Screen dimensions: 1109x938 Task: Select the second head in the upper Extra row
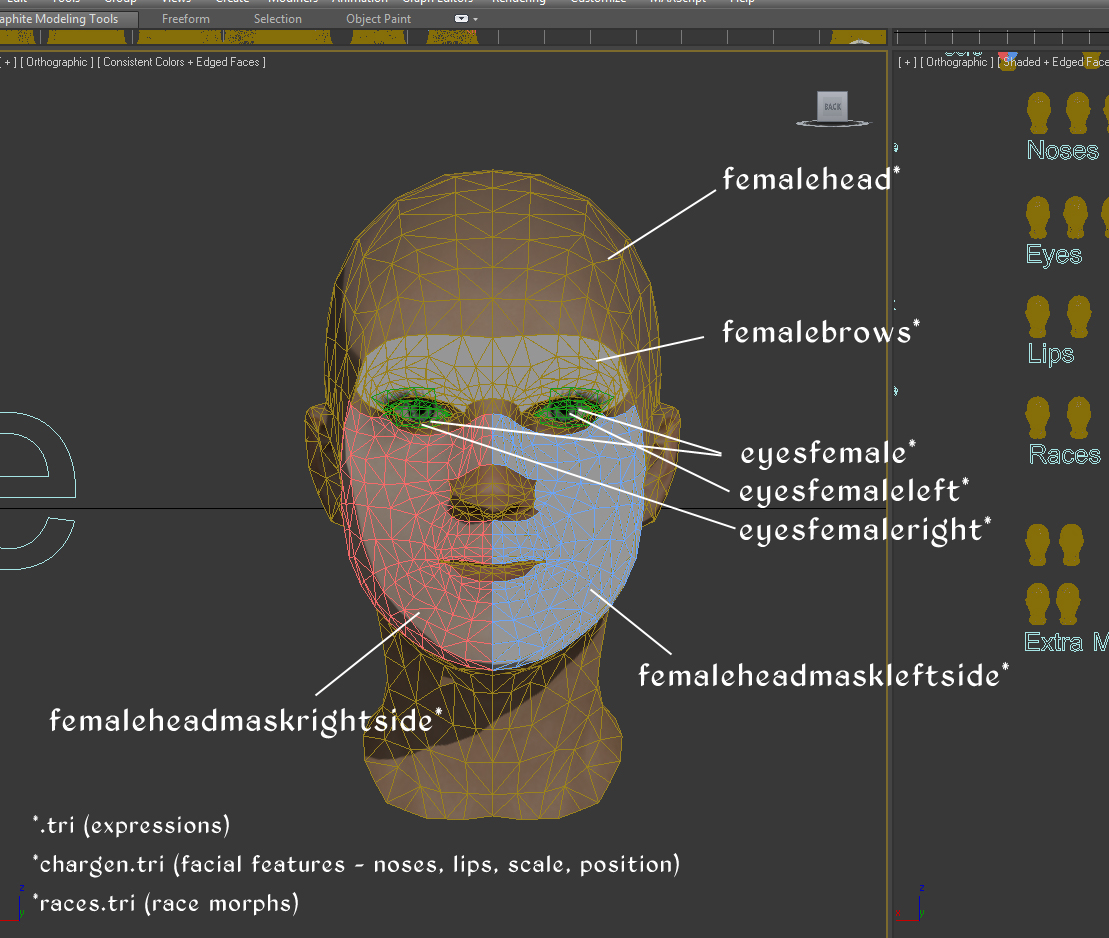(x=1072, y=545)
